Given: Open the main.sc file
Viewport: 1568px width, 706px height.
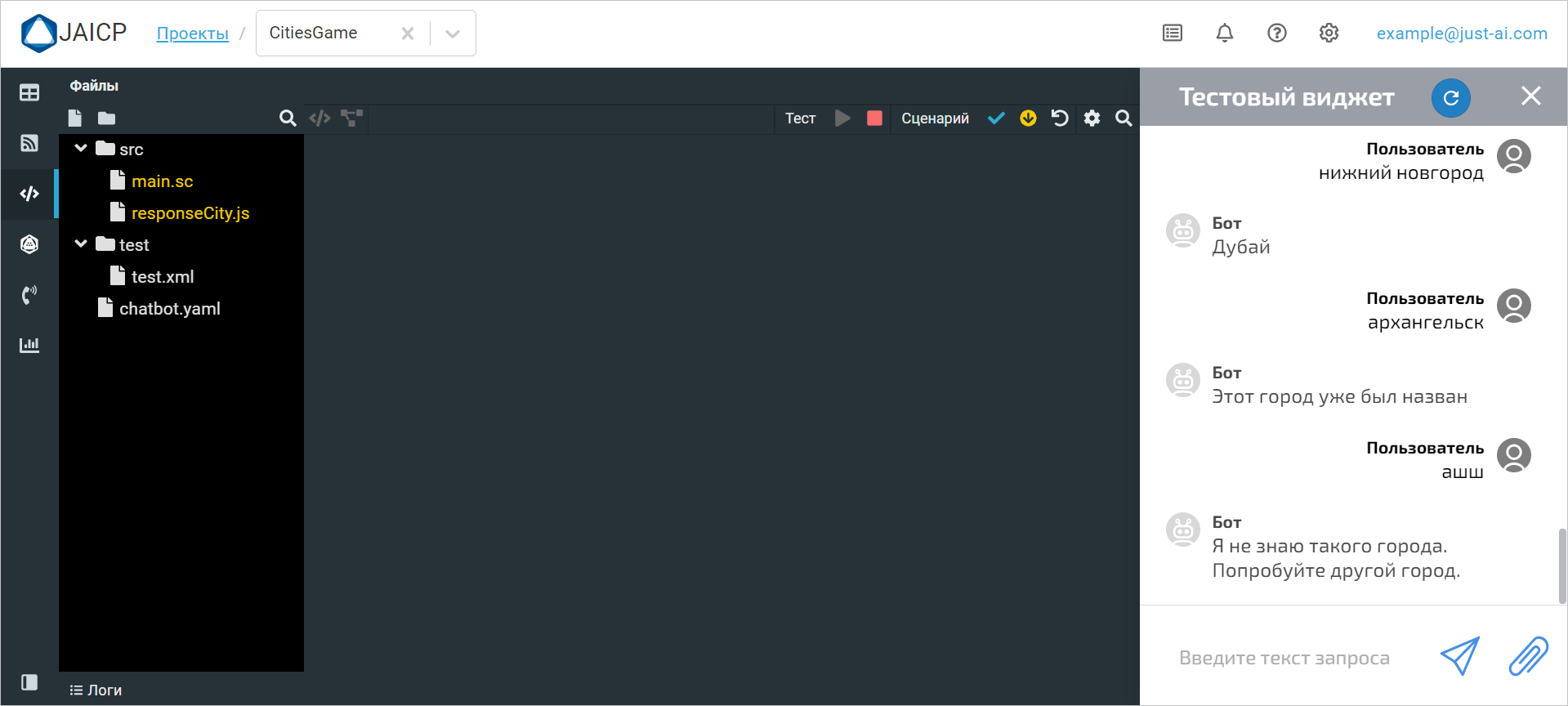Looking at the screenshot, I should click(162, 181).
